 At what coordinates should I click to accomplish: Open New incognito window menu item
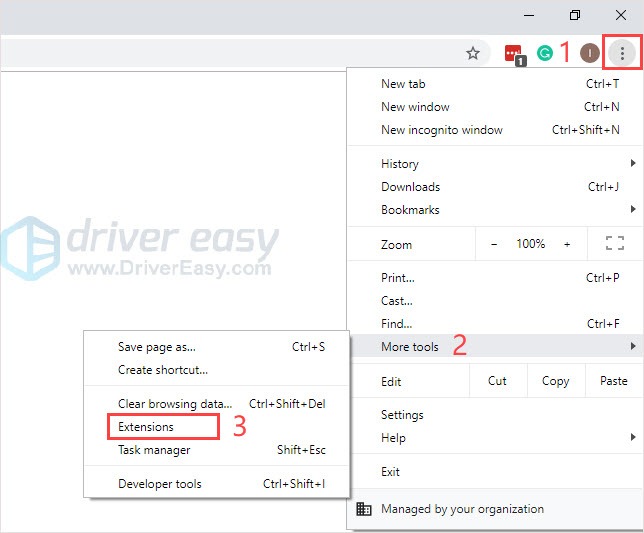(442, 130)
